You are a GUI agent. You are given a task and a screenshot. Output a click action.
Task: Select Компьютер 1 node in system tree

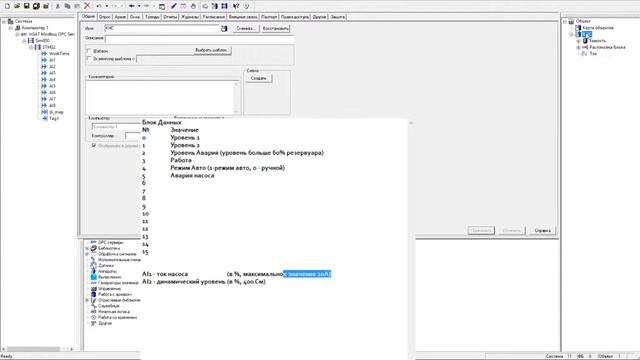click(35, 27)
